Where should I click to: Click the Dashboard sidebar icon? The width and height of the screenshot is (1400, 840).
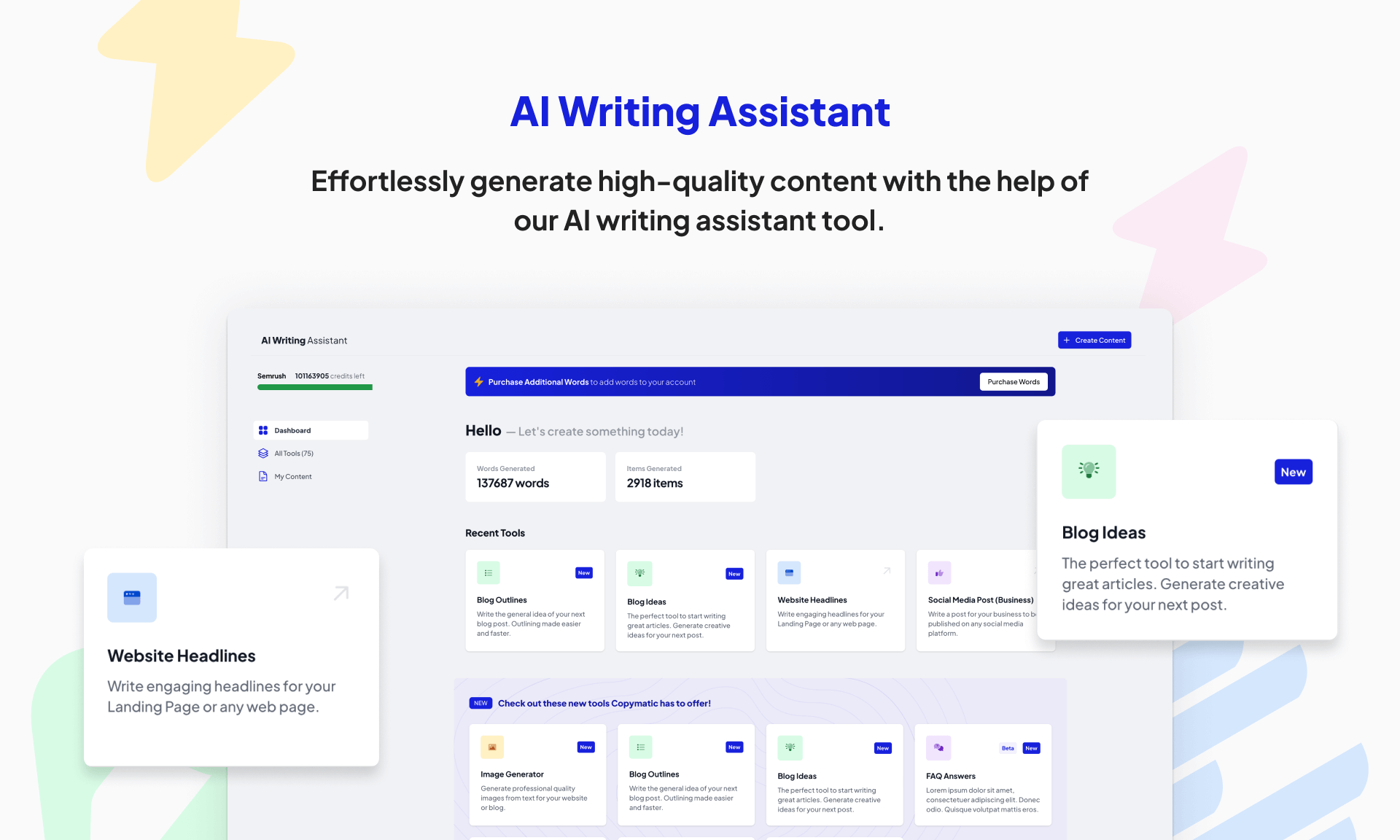(263, 429)
